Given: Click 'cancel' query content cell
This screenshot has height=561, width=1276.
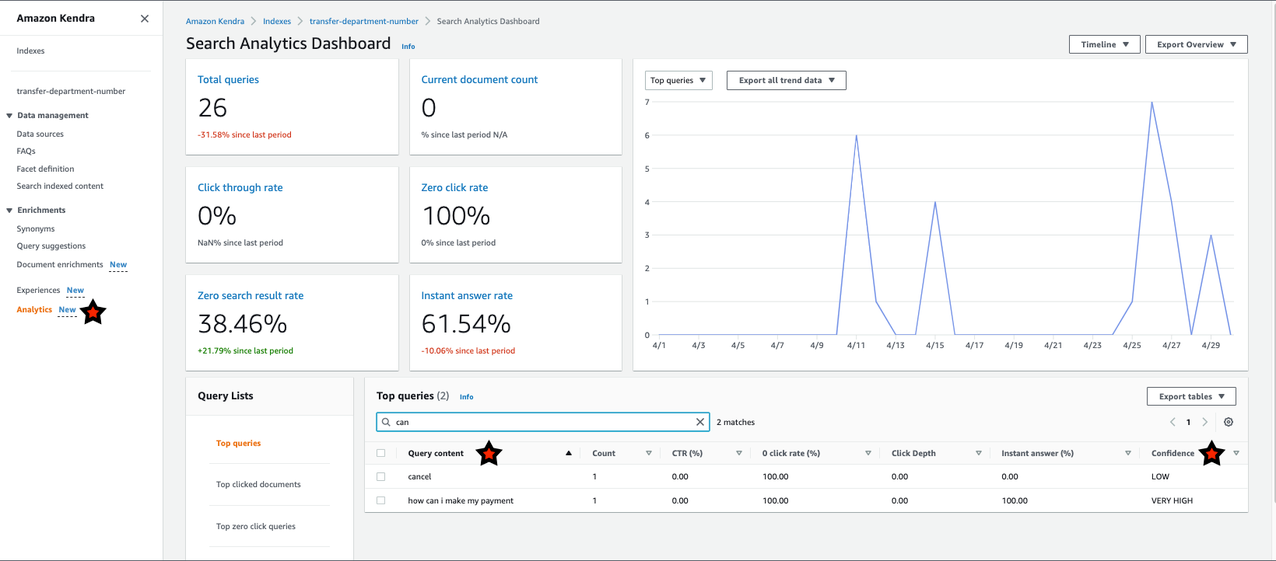Looking at the screenshot, I should [419, 477].
